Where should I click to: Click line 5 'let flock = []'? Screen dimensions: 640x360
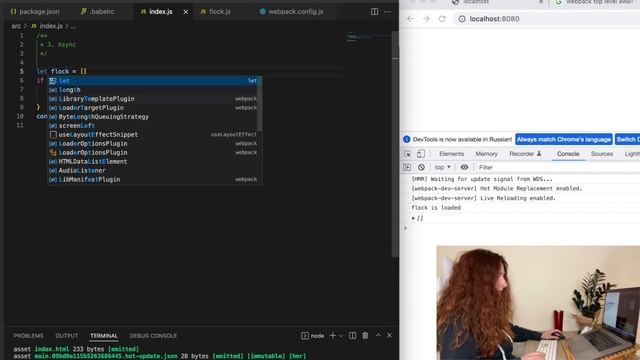click(x=62, y=71)
